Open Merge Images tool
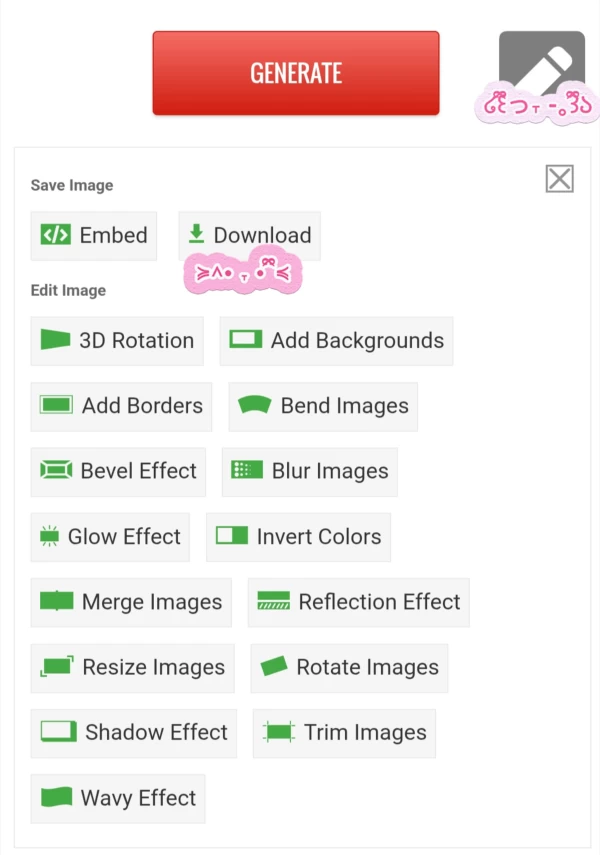Viewport: 600px width, 855px height. 131,602
